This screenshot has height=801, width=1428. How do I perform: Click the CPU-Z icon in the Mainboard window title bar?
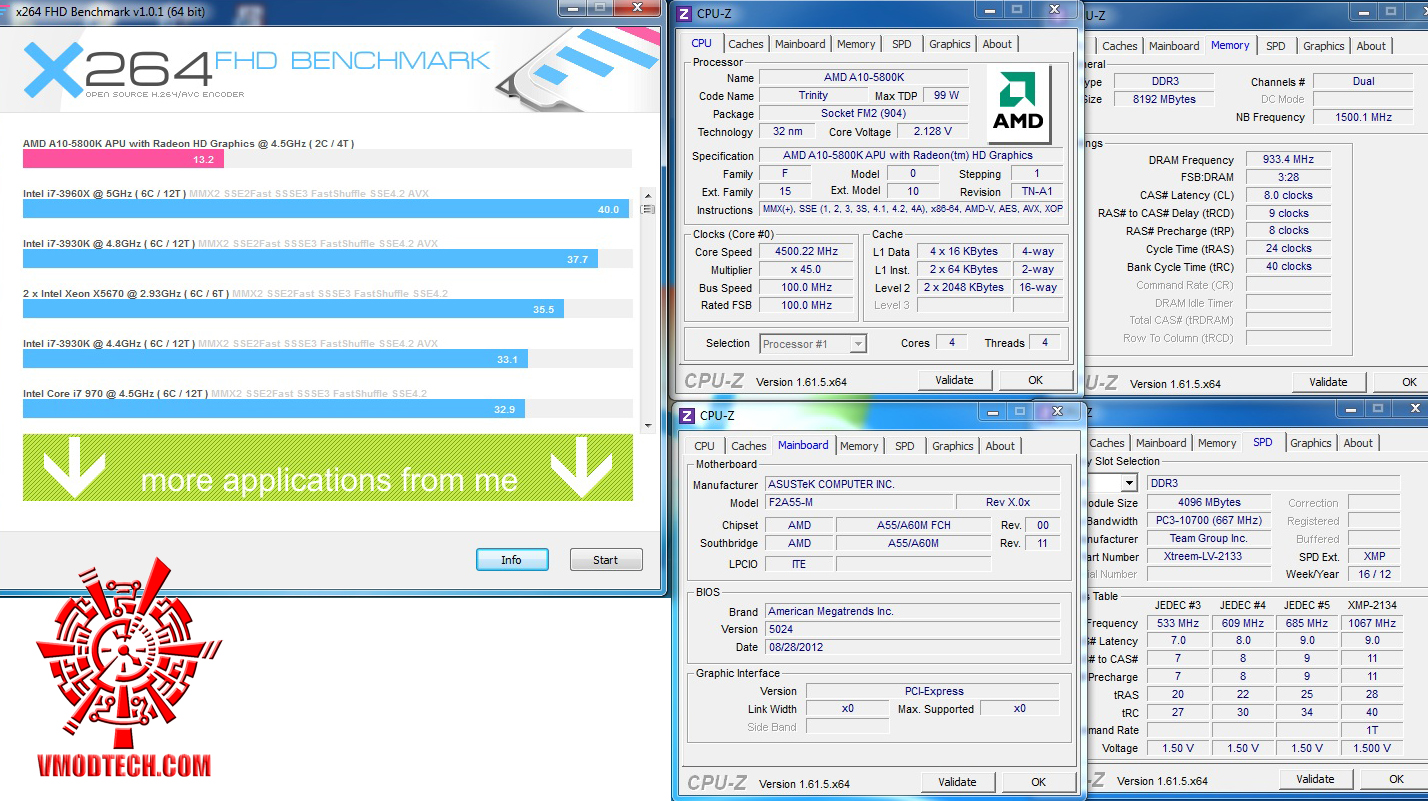pyautogui.click(x=687, y=415)
